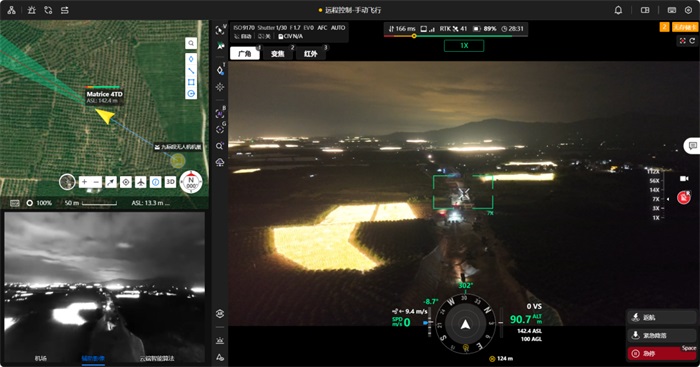Click the keyboard icon in map status bar
Viewport: 700px width, 367px height.
pos(15,203)
